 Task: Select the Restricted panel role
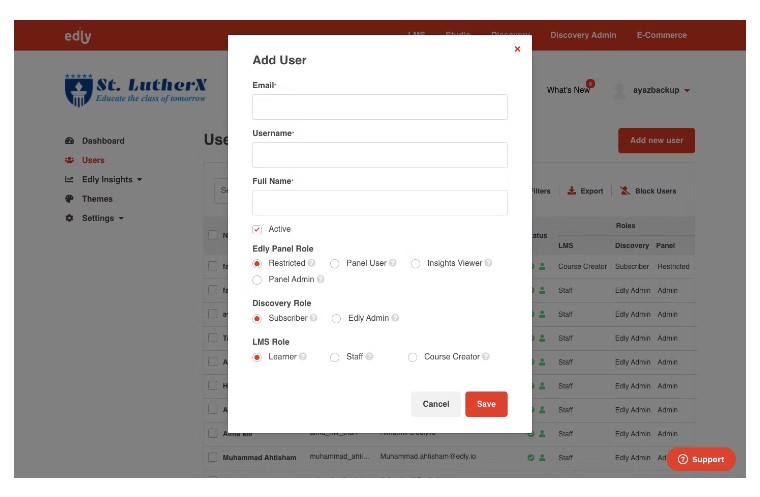click(x=257, y=263)
